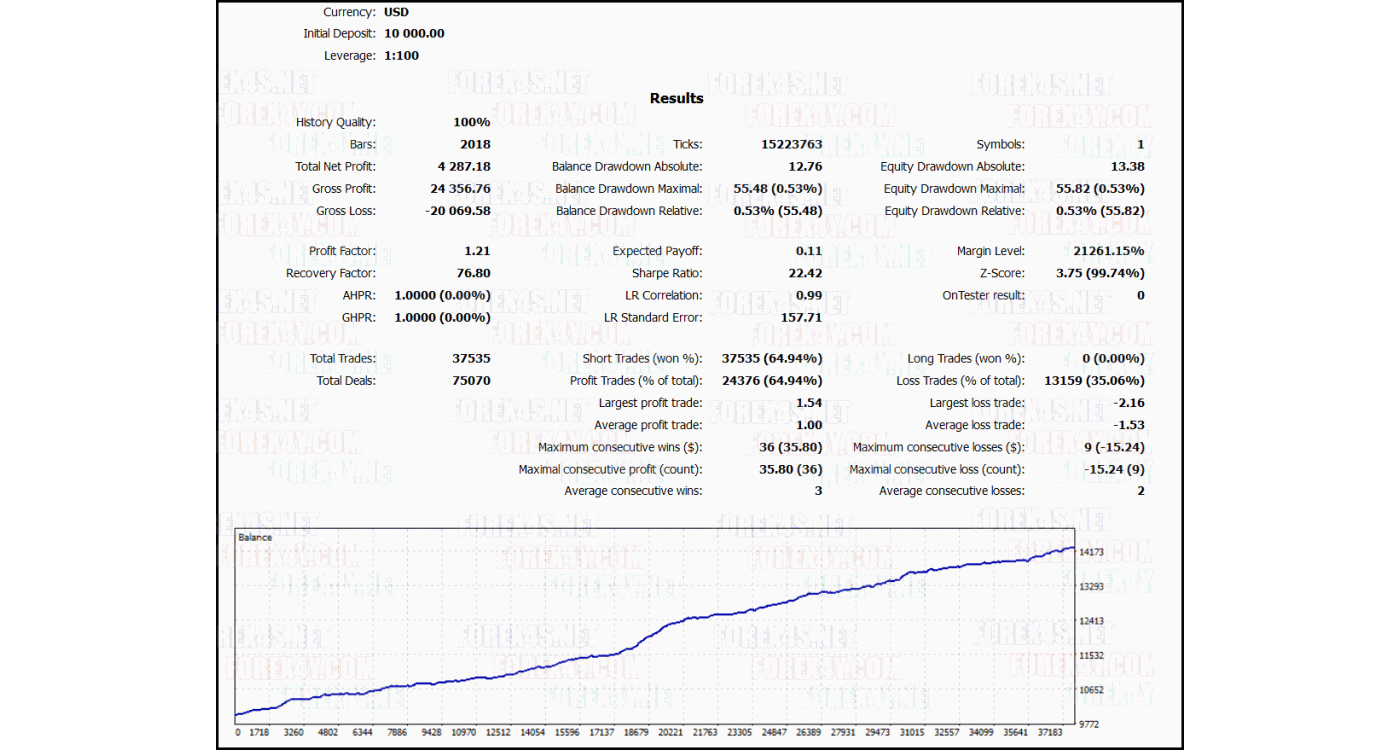Select the Equity Drawdown Maximal value
This screenshot has height=750, width=1400.
(x=1103, y=188)
